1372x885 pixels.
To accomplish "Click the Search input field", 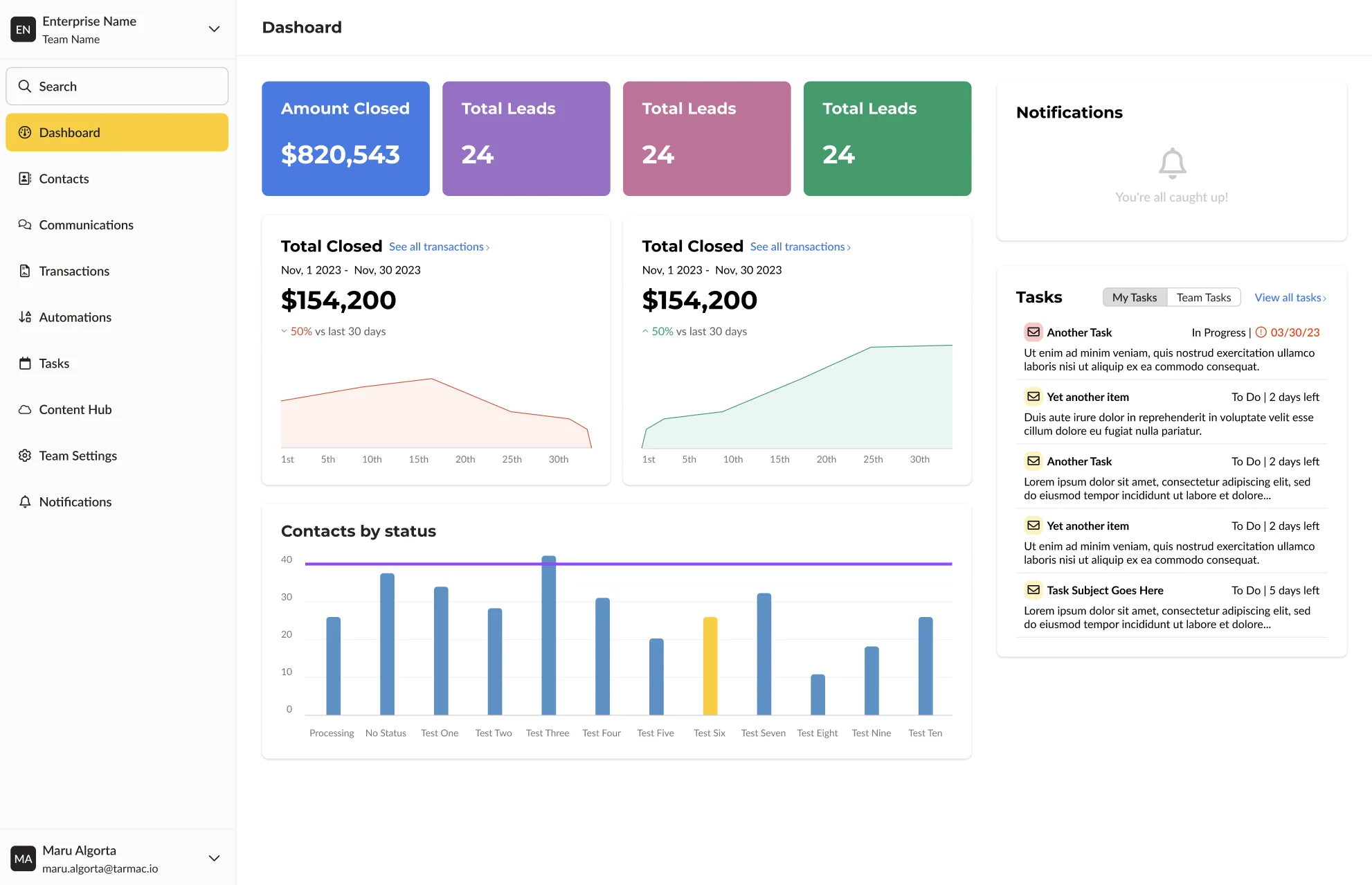I will click(x=117, y=87).
